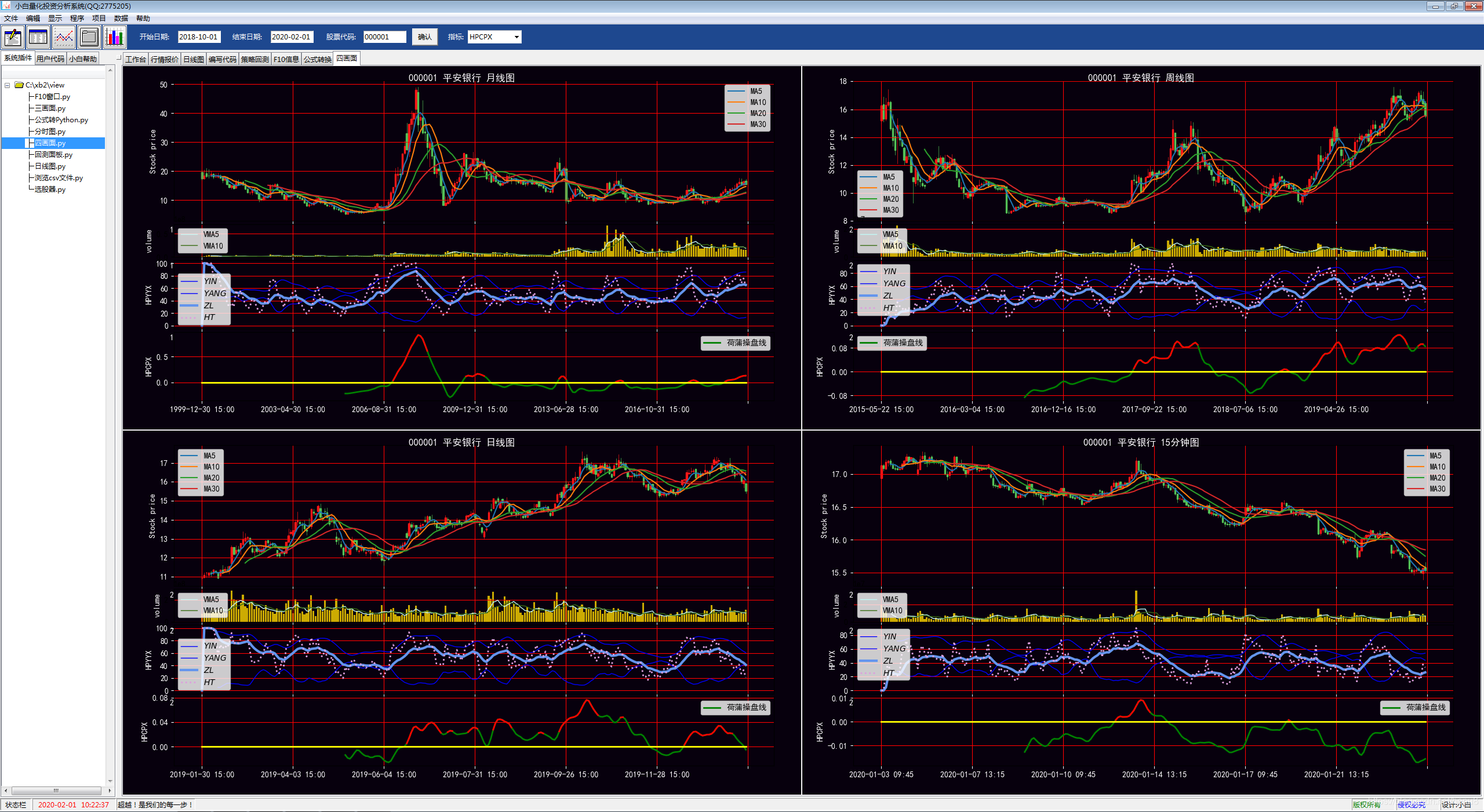Image resolution: width=1484 pixels, height=812 pixels.
Task: Click the small square button left of 工作台 tab
Action: click(x=119, y=58)
